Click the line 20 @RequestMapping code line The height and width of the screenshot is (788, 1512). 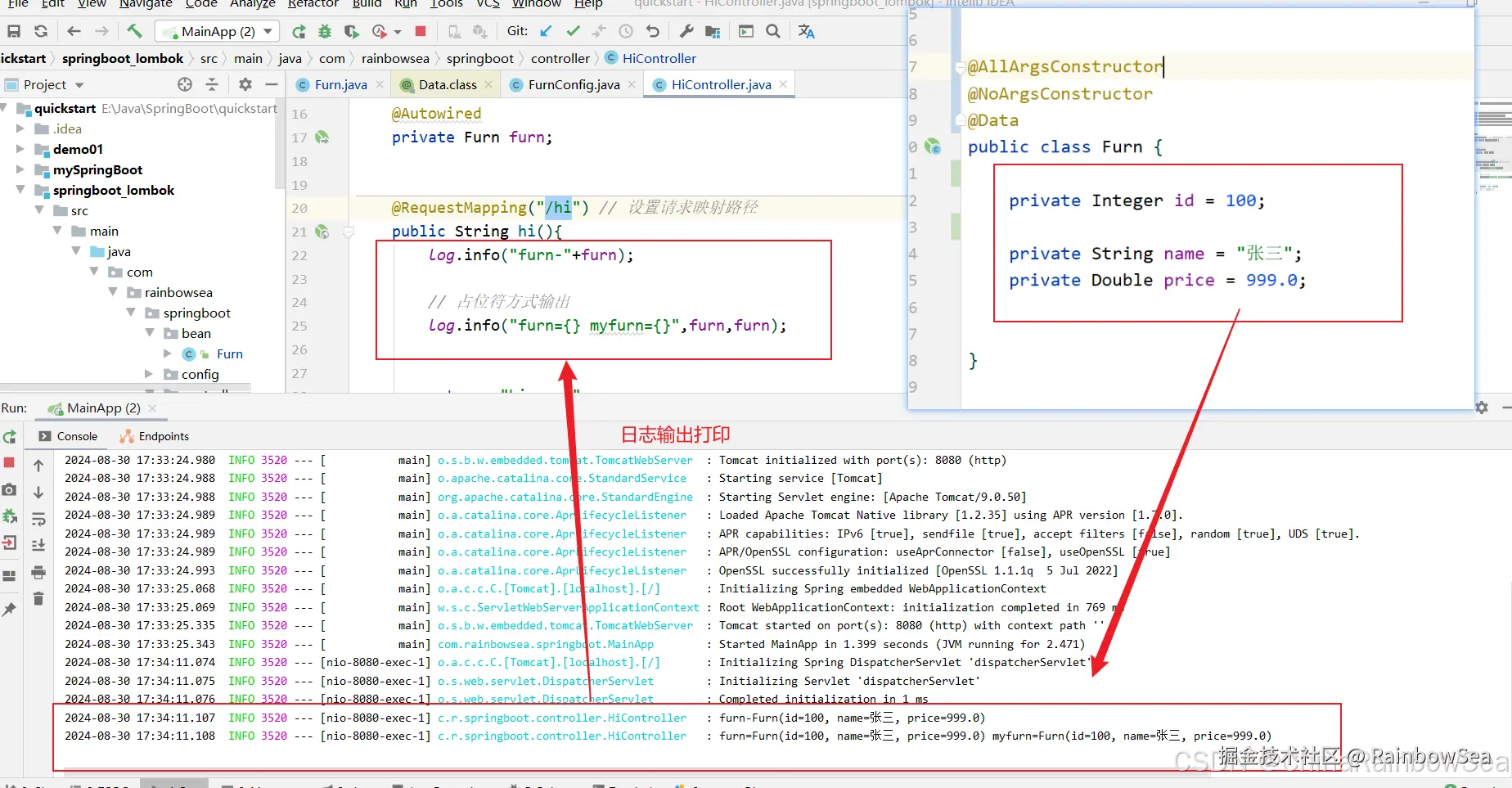point(574,208)
